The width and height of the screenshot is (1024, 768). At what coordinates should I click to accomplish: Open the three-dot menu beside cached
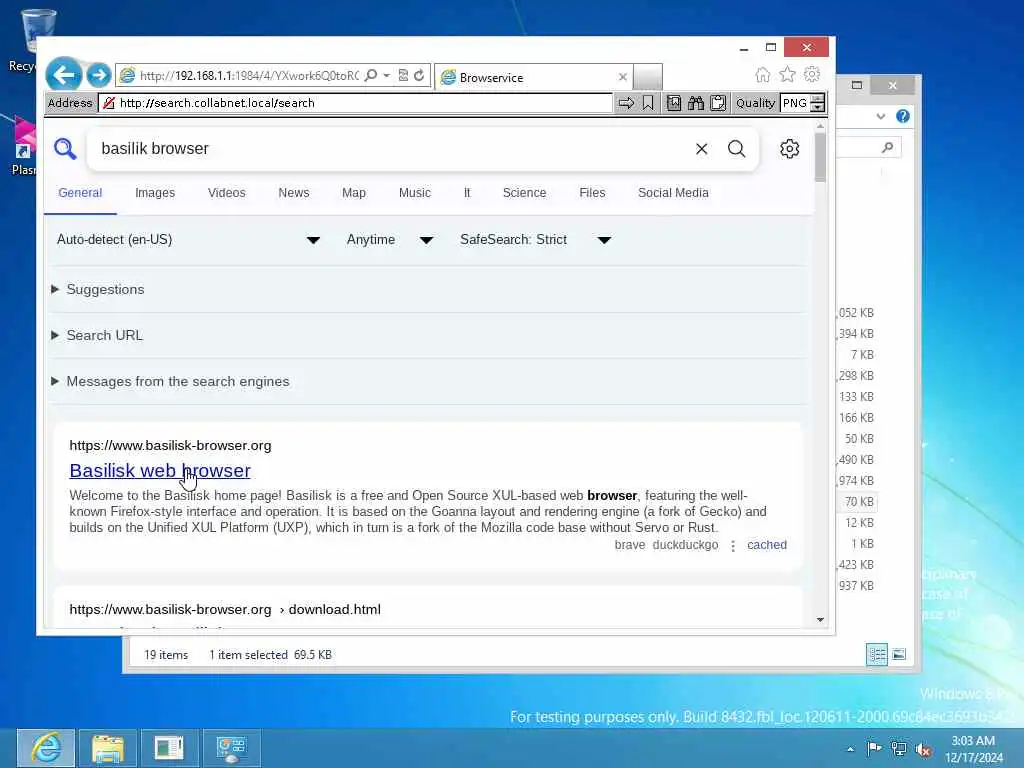click(733, 545)
